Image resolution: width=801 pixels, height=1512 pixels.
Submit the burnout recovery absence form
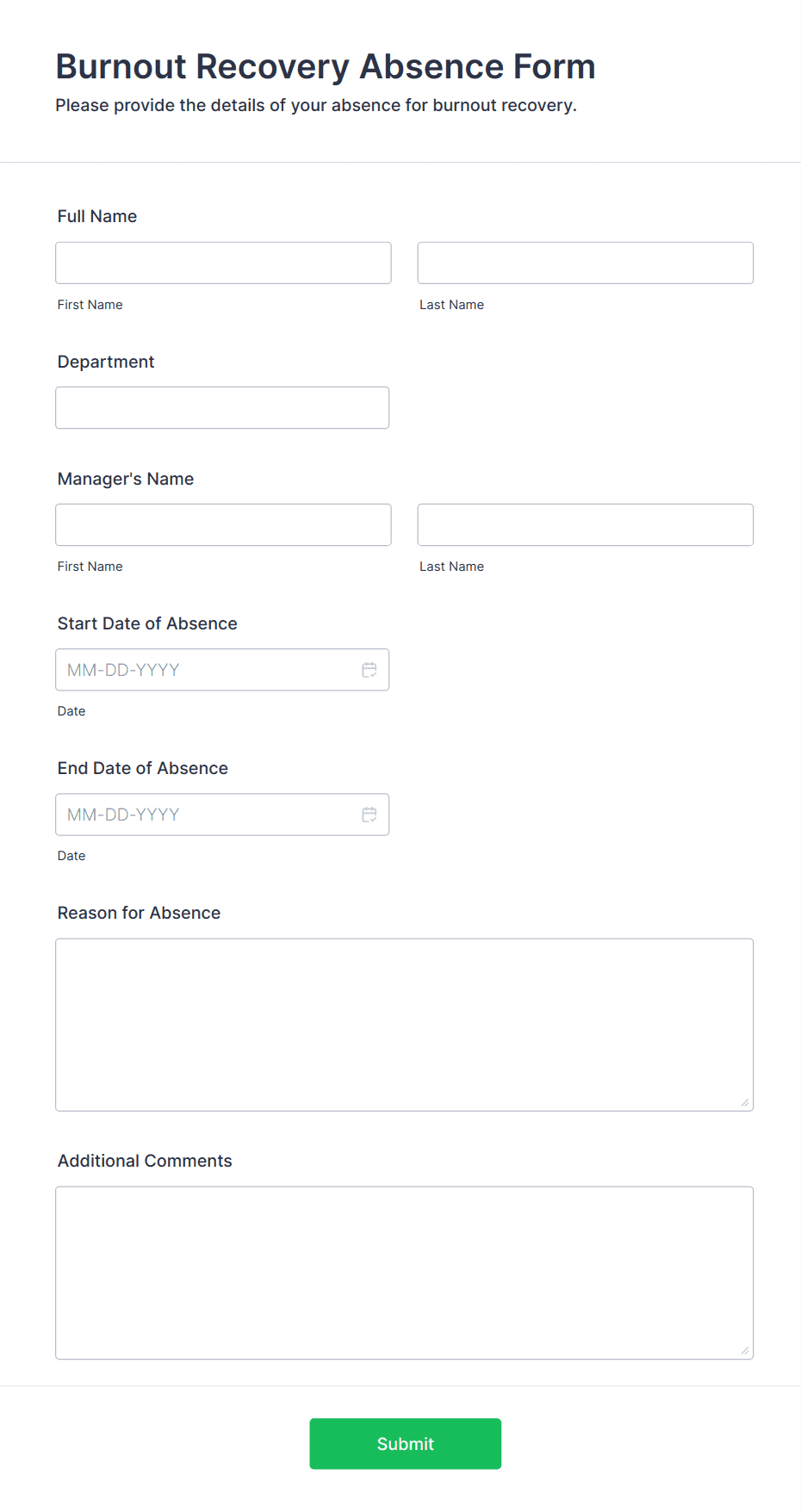(405, 1444)
